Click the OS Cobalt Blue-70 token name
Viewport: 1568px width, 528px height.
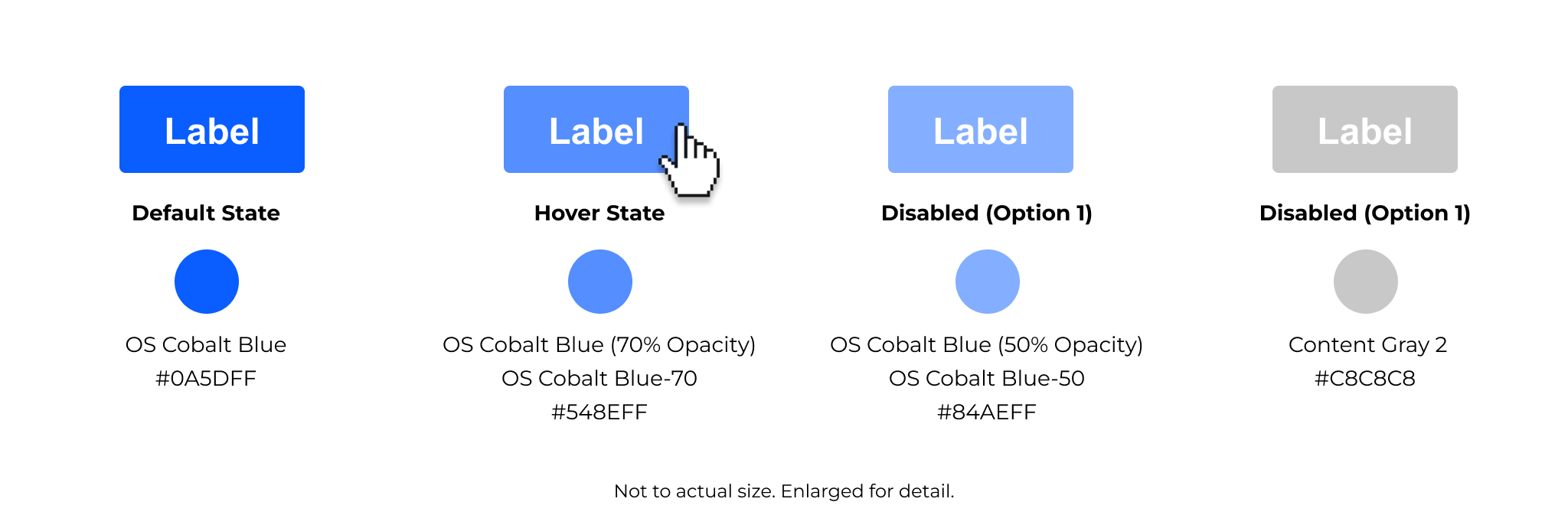599,378
